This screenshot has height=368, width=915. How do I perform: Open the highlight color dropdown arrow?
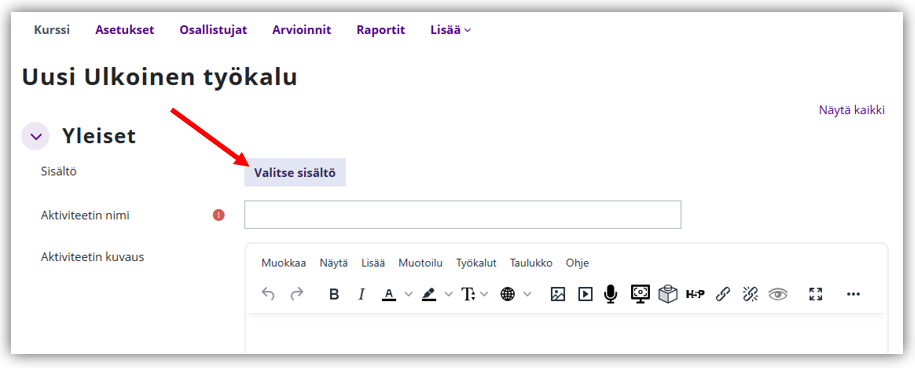pos(448,295)
